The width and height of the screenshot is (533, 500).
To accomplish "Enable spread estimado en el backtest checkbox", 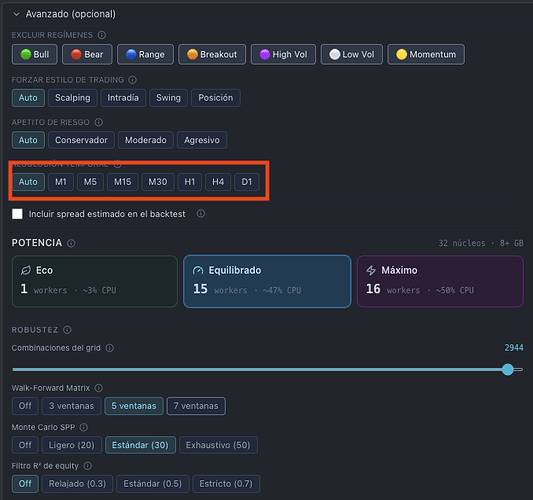I will tap(17, 214).
